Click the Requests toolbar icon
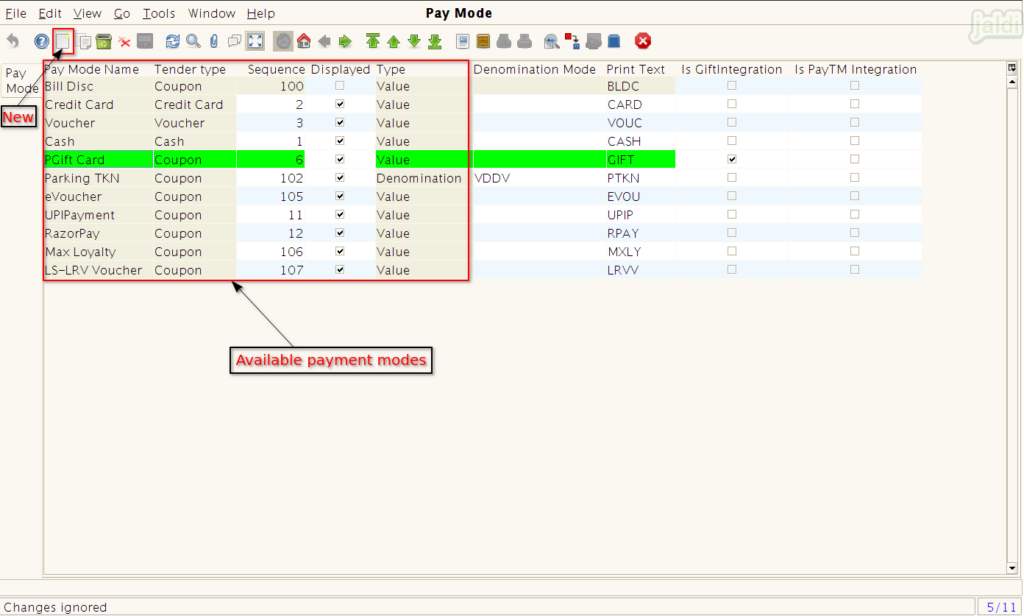The width and height of the screenshot is (1024, 616). coord(593,42)
